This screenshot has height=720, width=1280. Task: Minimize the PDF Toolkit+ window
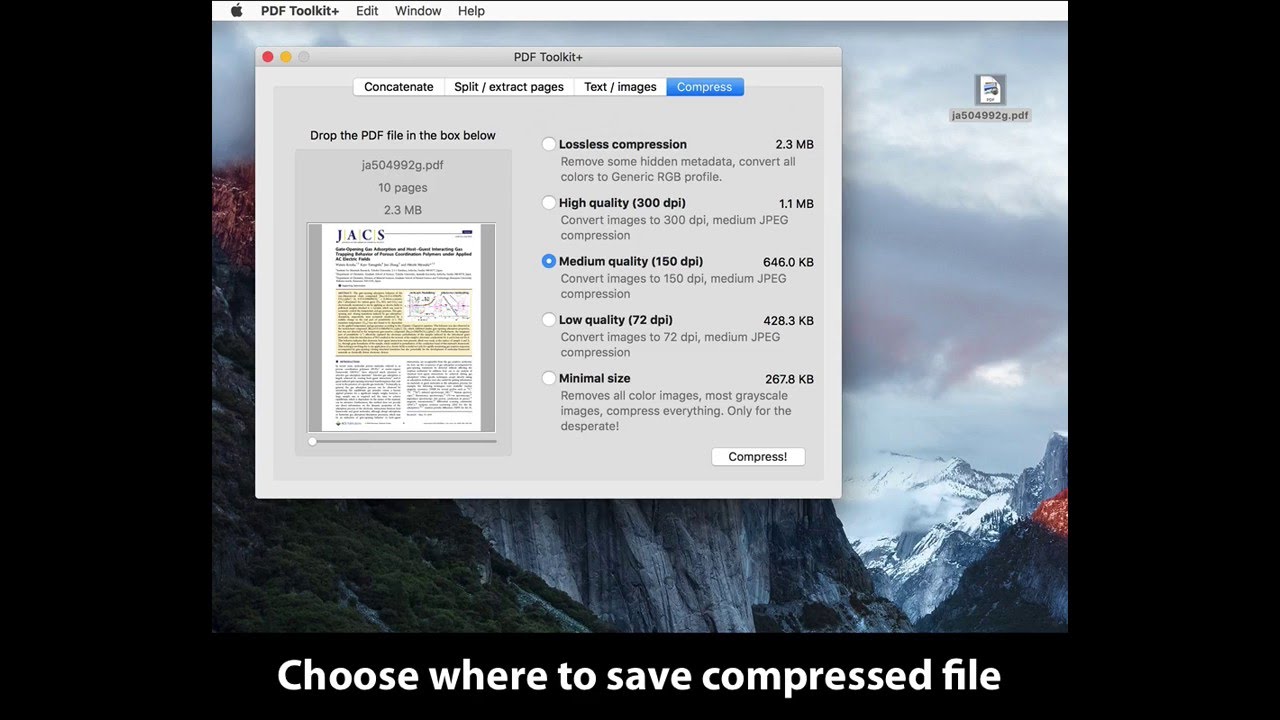[x=286, y=57]
